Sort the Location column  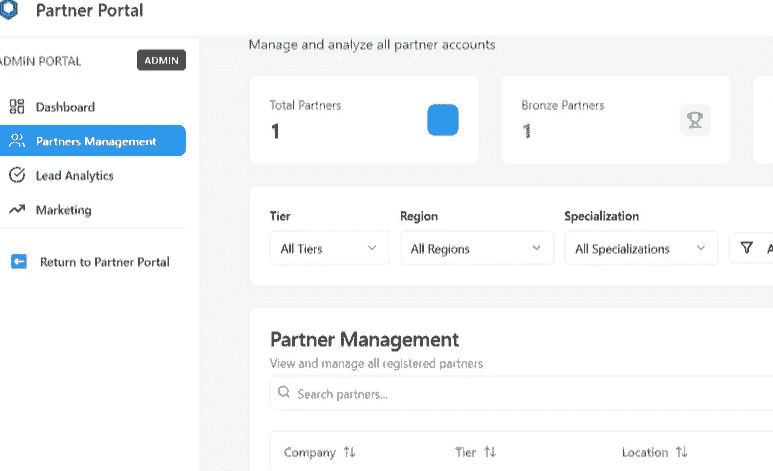coord(681,453)
